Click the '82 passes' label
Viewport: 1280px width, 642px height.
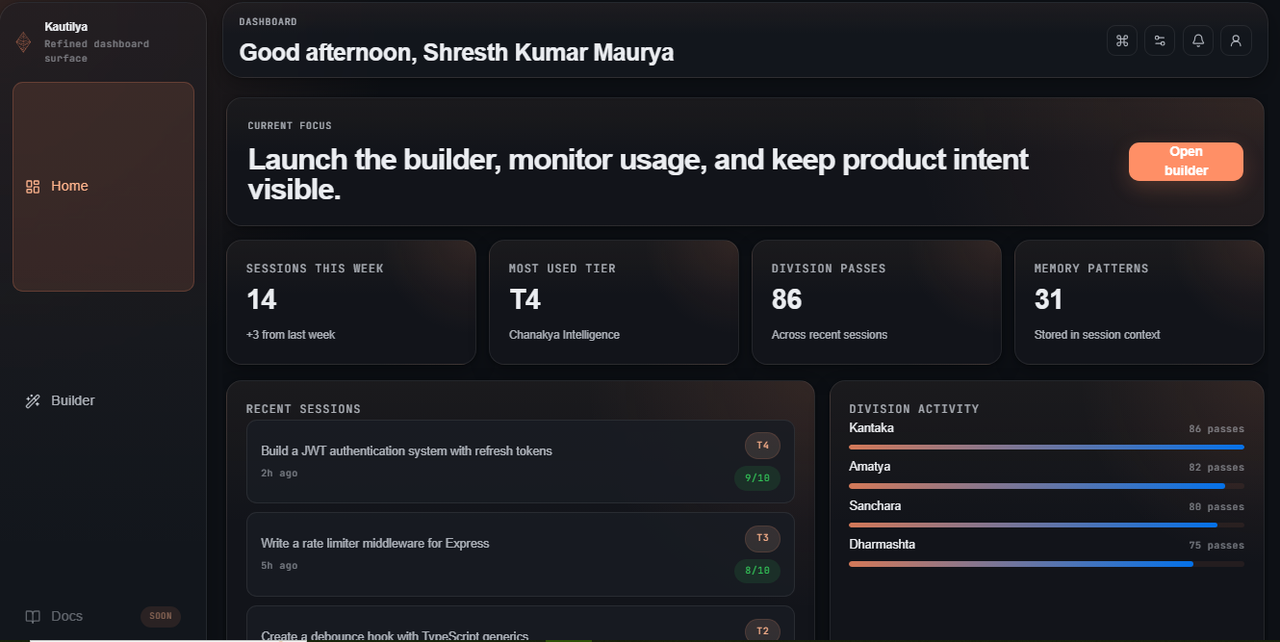pyautogui.click(x=1216, y=468)
